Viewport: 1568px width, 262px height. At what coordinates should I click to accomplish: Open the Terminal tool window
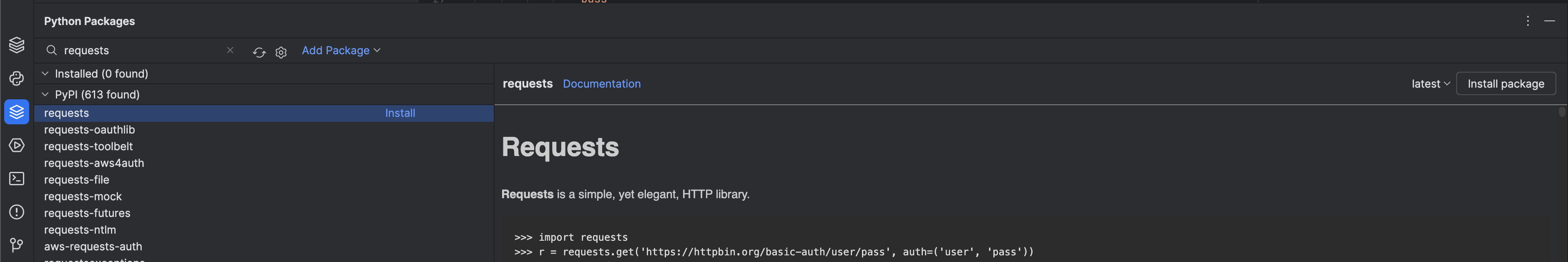[16, 179]
